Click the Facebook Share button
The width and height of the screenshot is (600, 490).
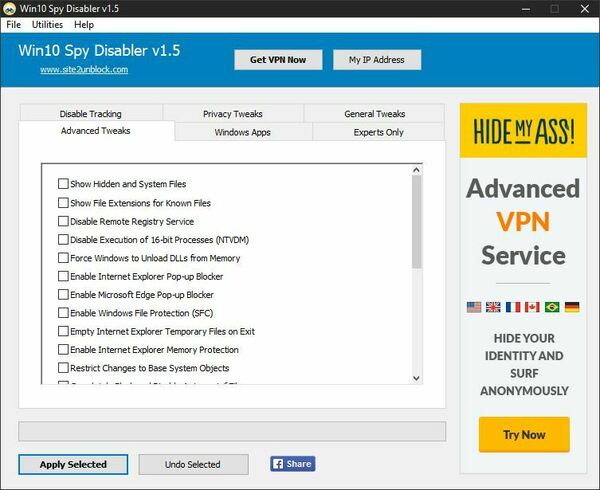[293, 464]
